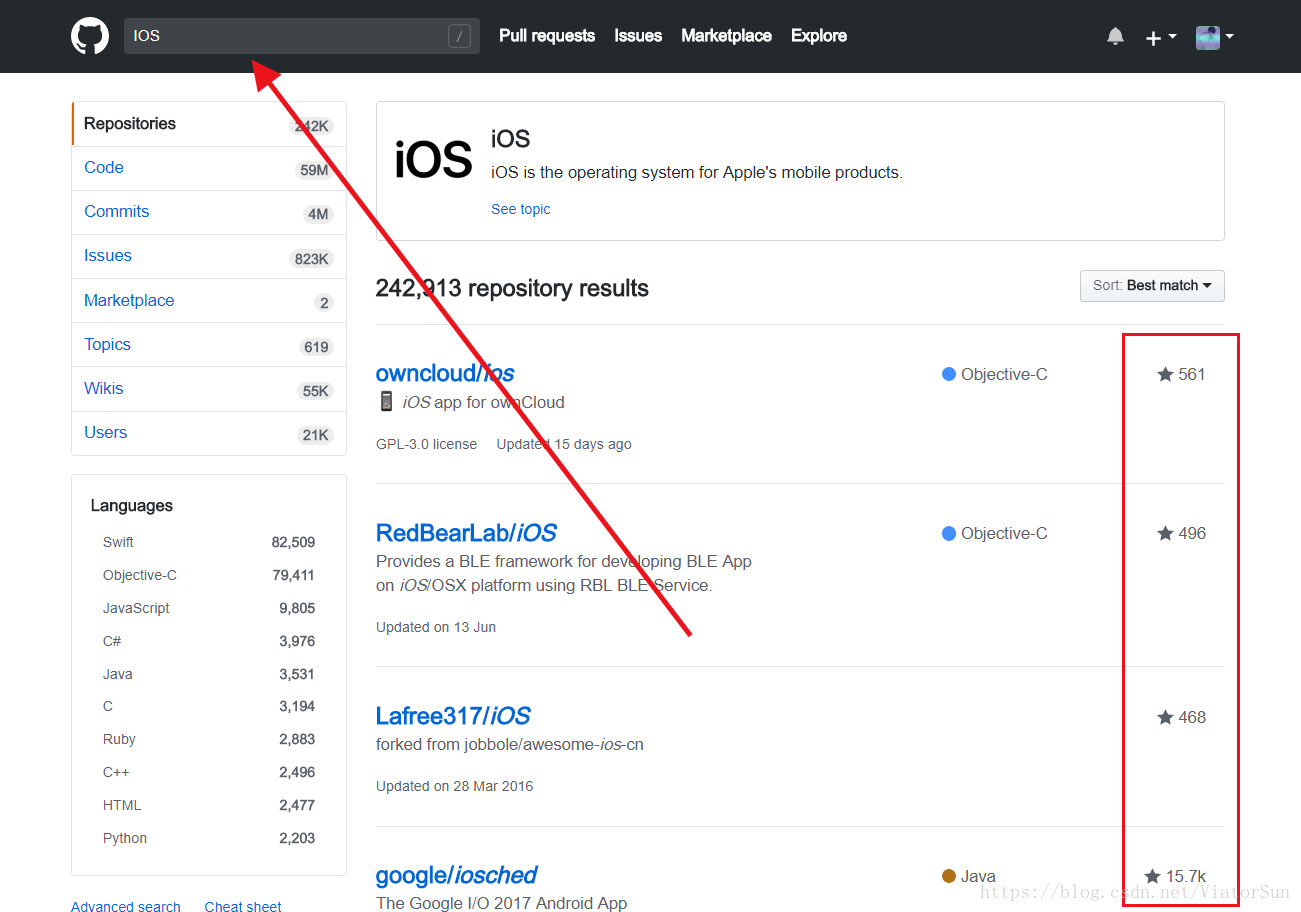Click the 496 stars count of RedBearLab/iOS
This screenshot has height=912, width=1301.
[1181, 533]
